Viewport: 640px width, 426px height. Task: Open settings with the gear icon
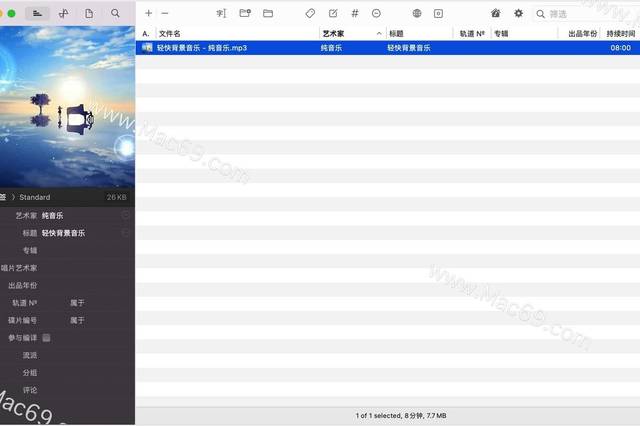tap(518, 13)
